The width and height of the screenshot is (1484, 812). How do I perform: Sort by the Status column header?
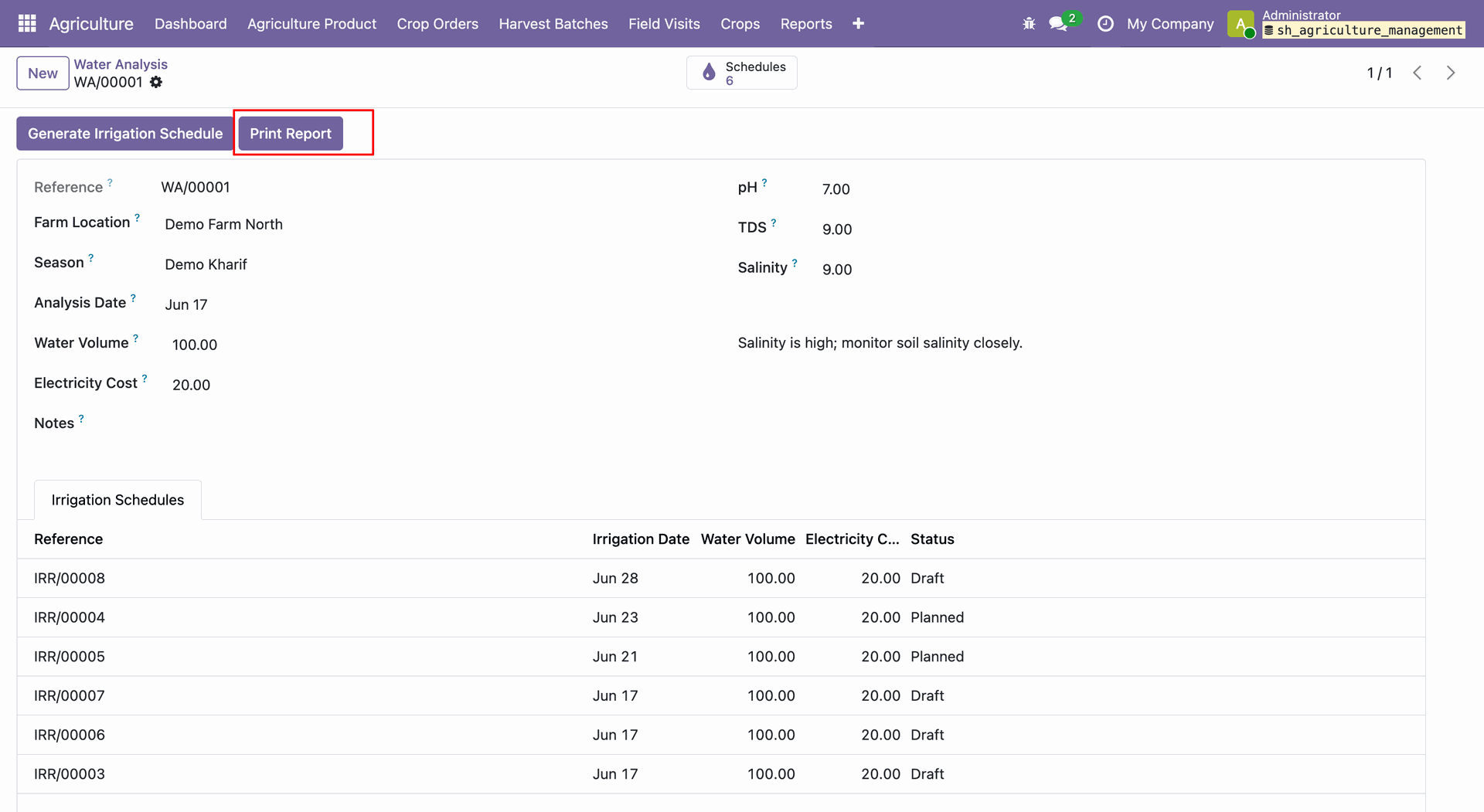click(932, 539)
